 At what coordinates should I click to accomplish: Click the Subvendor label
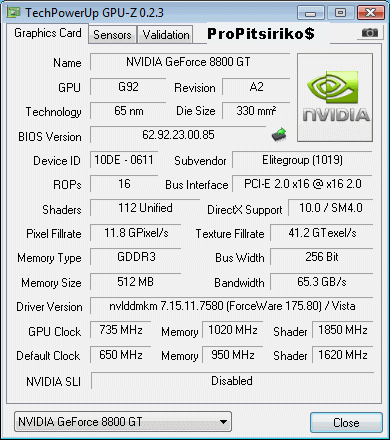click(x=200, y=161)
